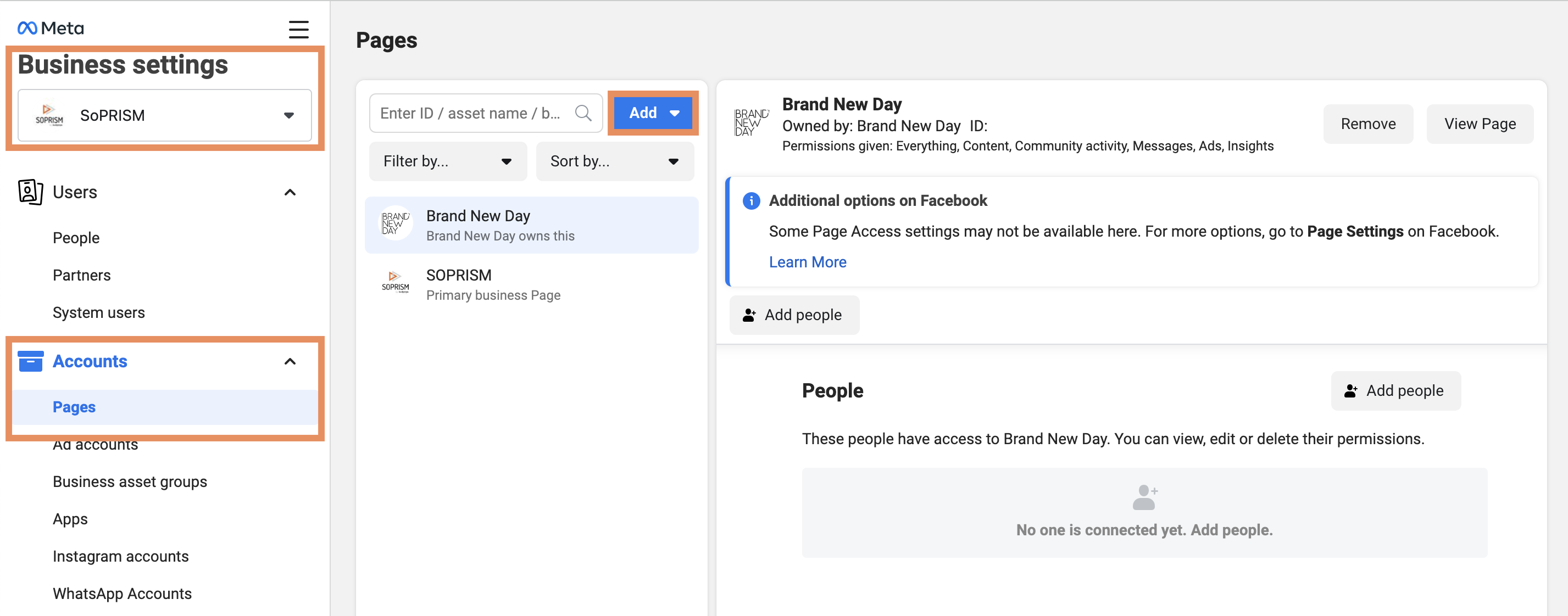Click the Business settings heading
The width and height of the screenshot is (1568, 616).
point(123,64)
